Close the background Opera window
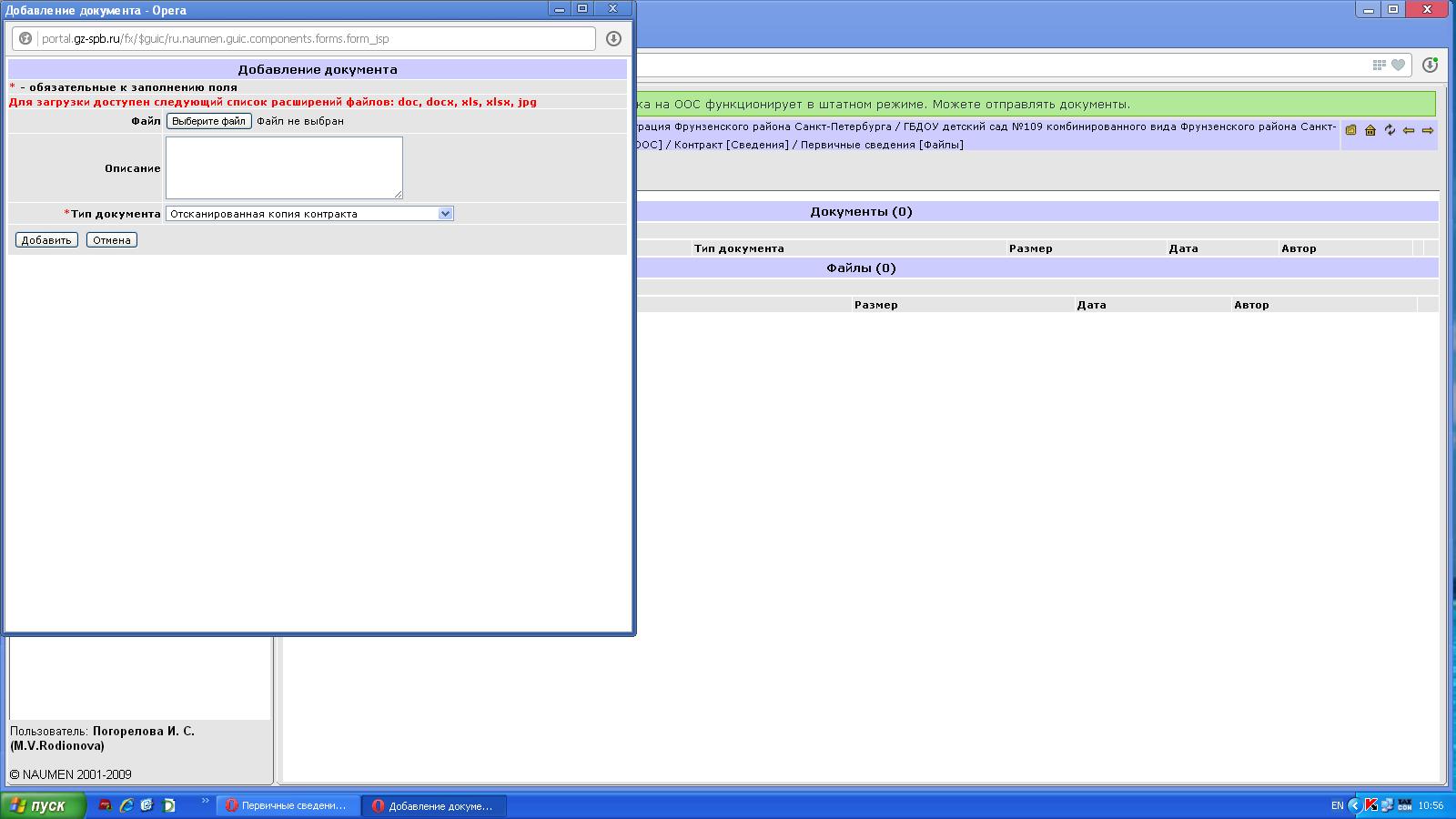The width and height of the screenshot is (1456, 819). pos(1429,9)
